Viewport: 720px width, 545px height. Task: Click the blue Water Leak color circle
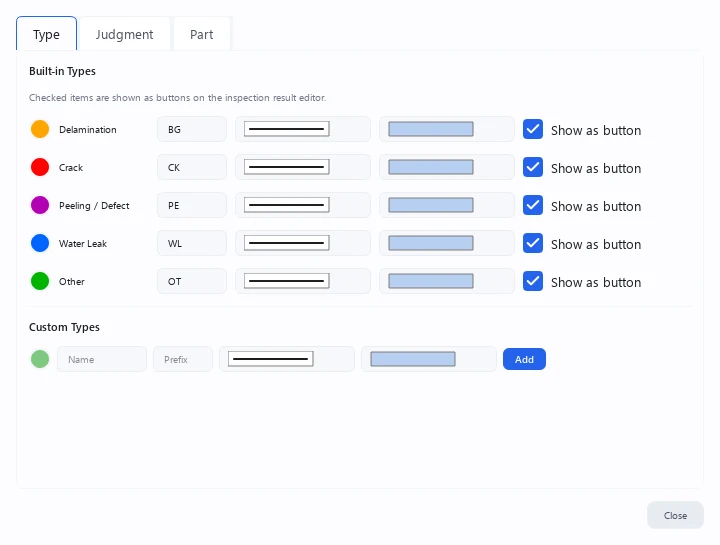(x=40, y=243)
